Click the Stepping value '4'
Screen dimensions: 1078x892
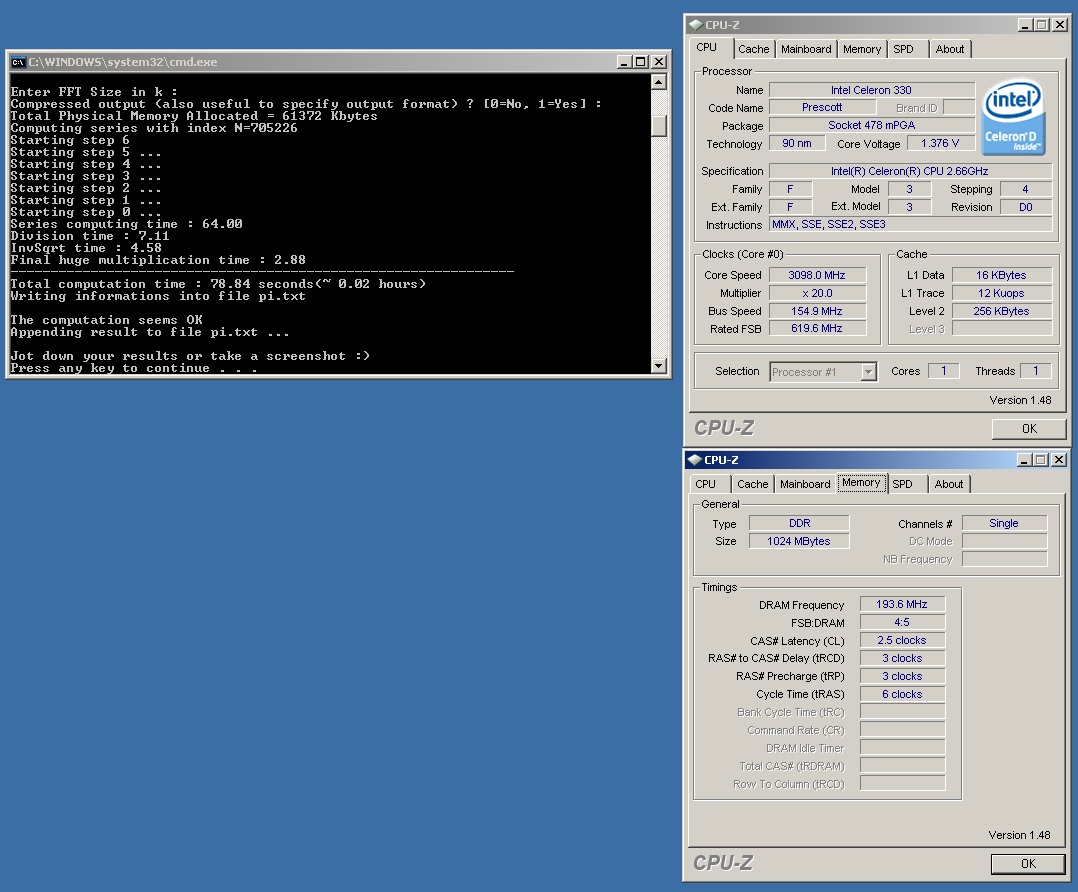click(1026, 189)
